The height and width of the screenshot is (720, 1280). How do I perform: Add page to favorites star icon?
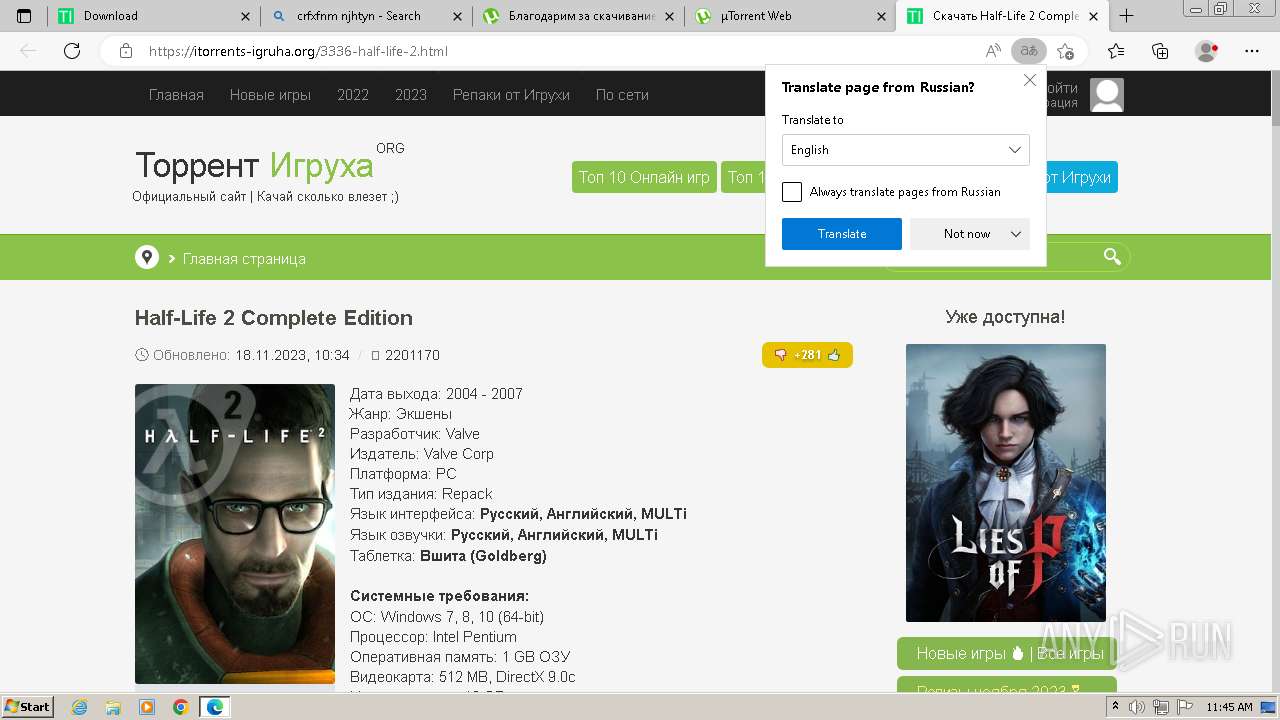point(1066,51)
